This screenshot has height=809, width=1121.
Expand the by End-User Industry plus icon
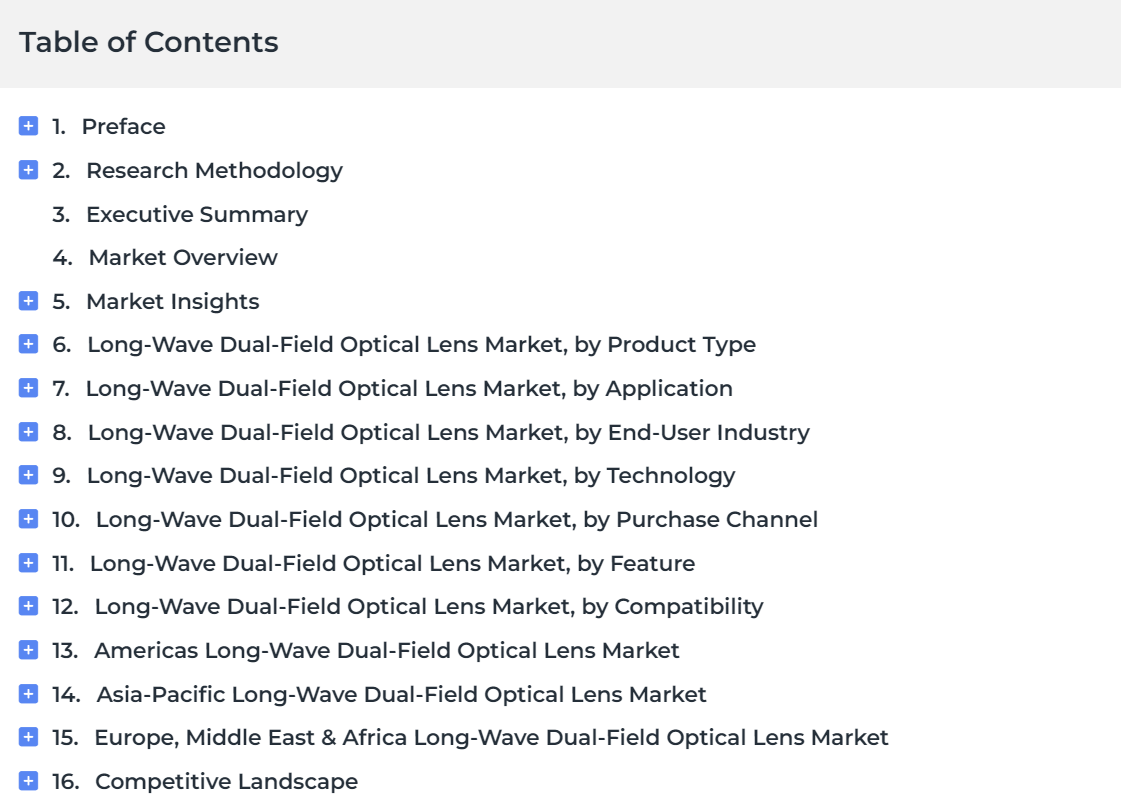(29, 432)
